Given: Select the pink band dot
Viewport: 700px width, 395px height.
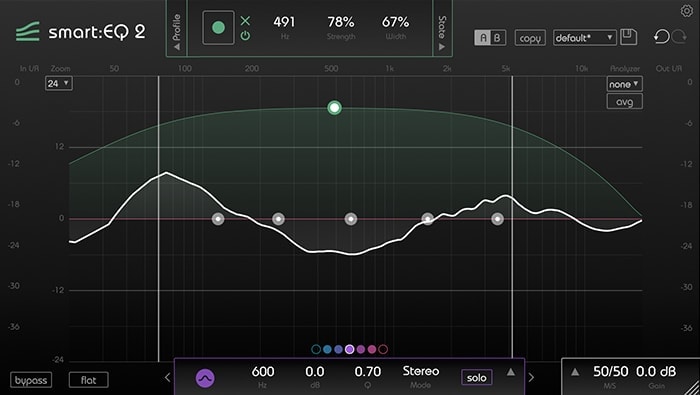Looking at the screenshot, I should click(x=372, y=349).
